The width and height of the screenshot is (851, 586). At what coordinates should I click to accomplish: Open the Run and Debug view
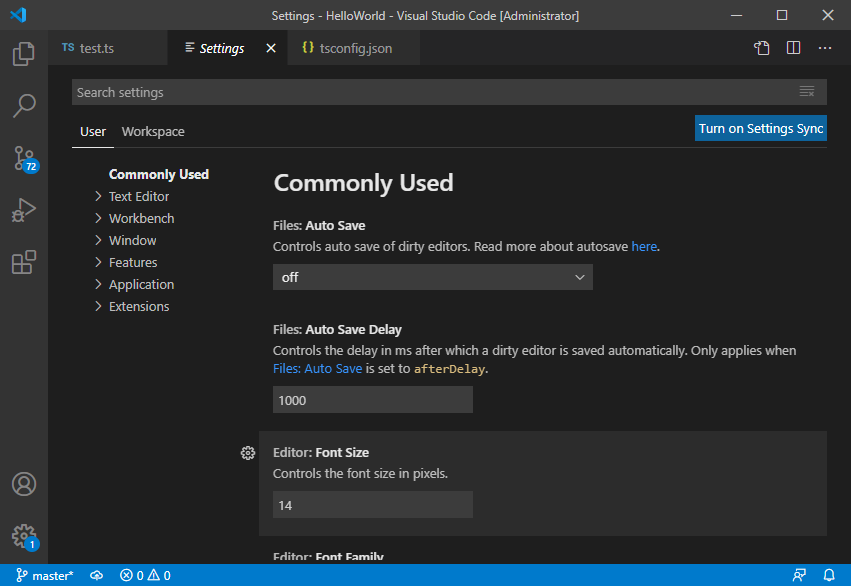[x=24, y=210]
